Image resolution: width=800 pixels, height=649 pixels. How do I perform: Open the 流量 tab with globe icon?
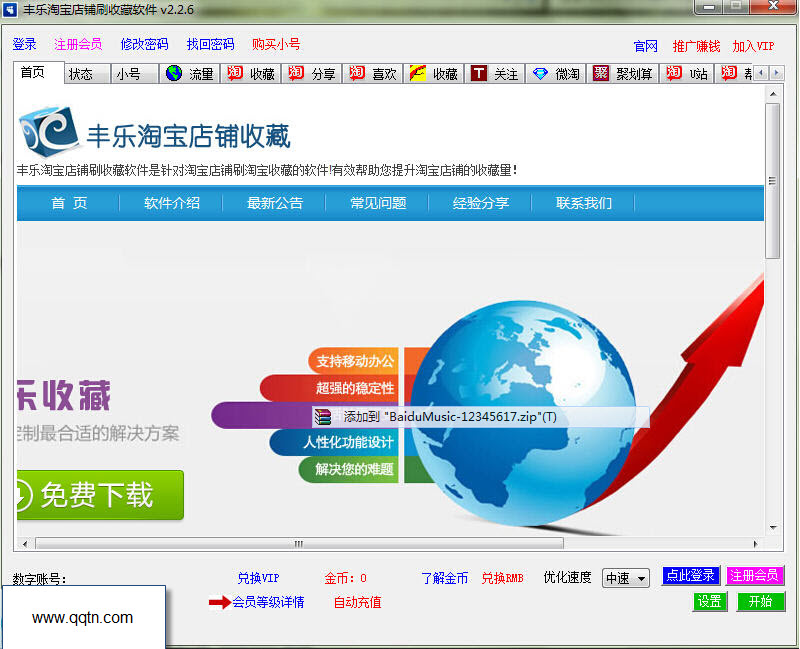189,73
